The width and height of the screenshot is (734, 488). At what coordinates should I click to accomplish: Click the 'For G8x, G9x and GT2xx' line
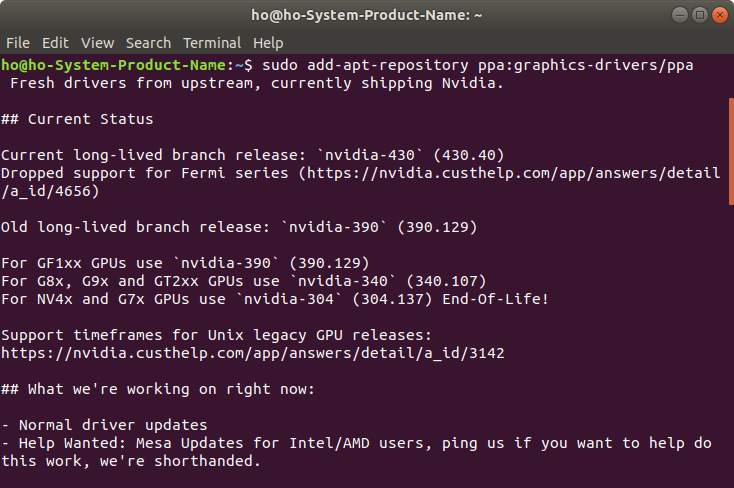(x=244, y=281)
